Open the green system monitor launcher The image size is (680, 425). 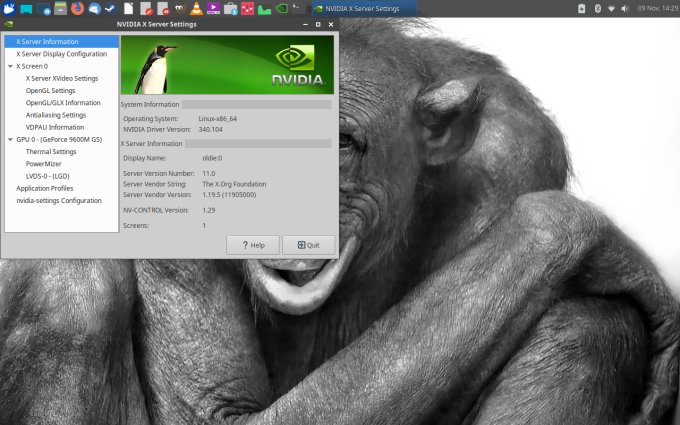point(264,9)
